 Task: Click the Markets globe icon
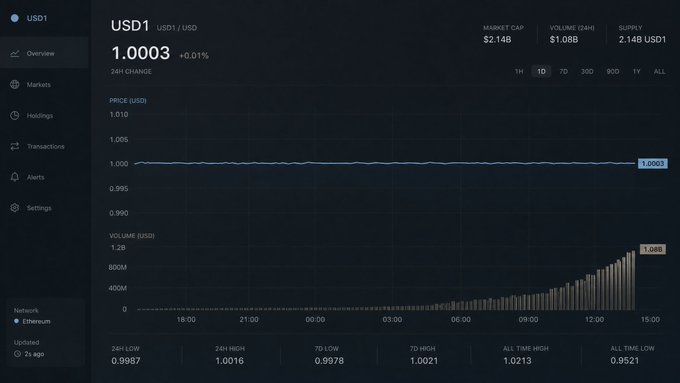(x=15, y=84)
